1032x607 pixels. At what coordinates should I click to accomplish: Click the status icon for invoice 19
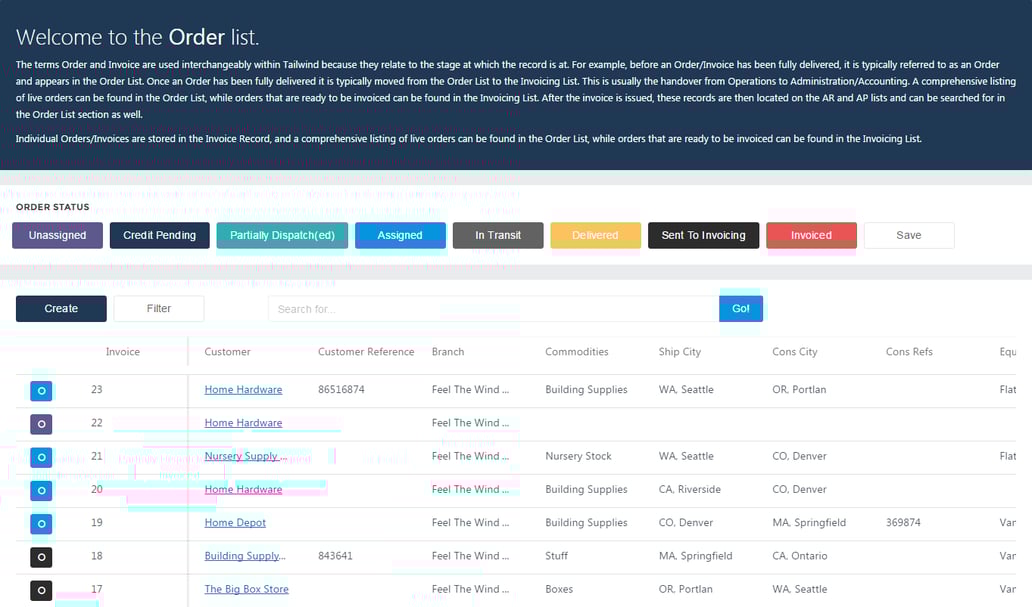coord(41,523)
